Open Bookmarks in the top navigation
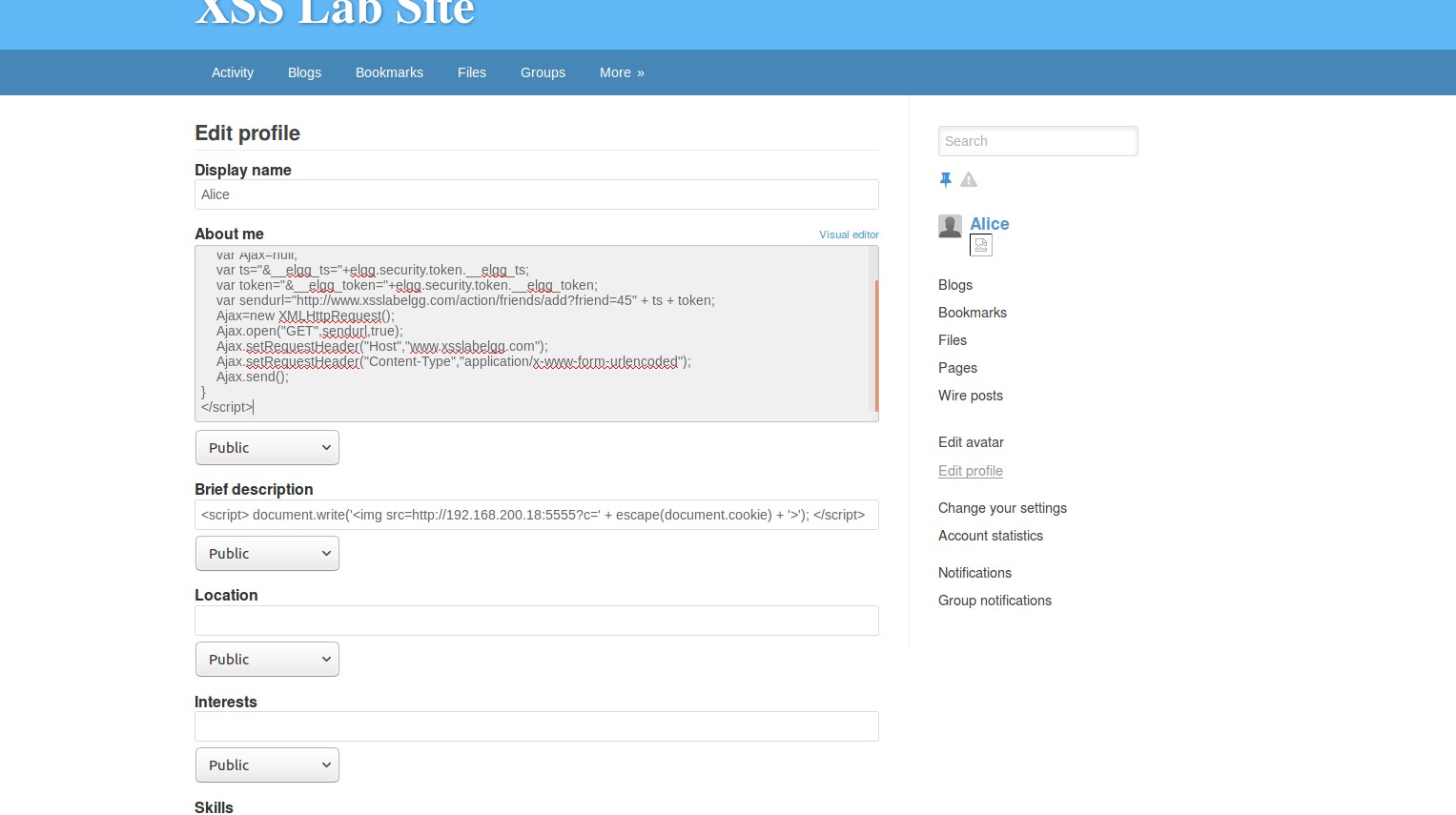 tap(389, 72)
